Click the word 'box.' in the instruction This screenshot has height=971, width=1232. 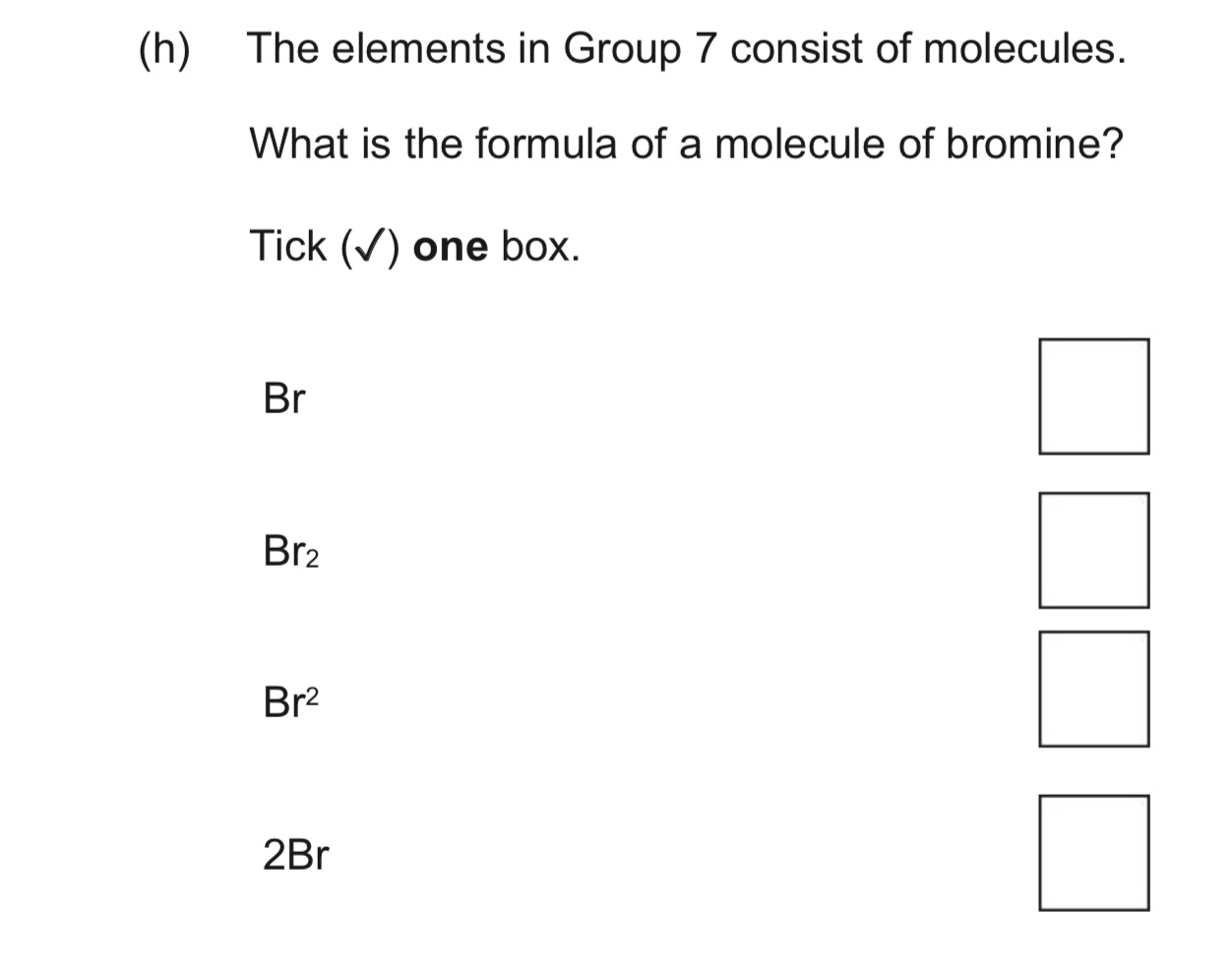540,247
